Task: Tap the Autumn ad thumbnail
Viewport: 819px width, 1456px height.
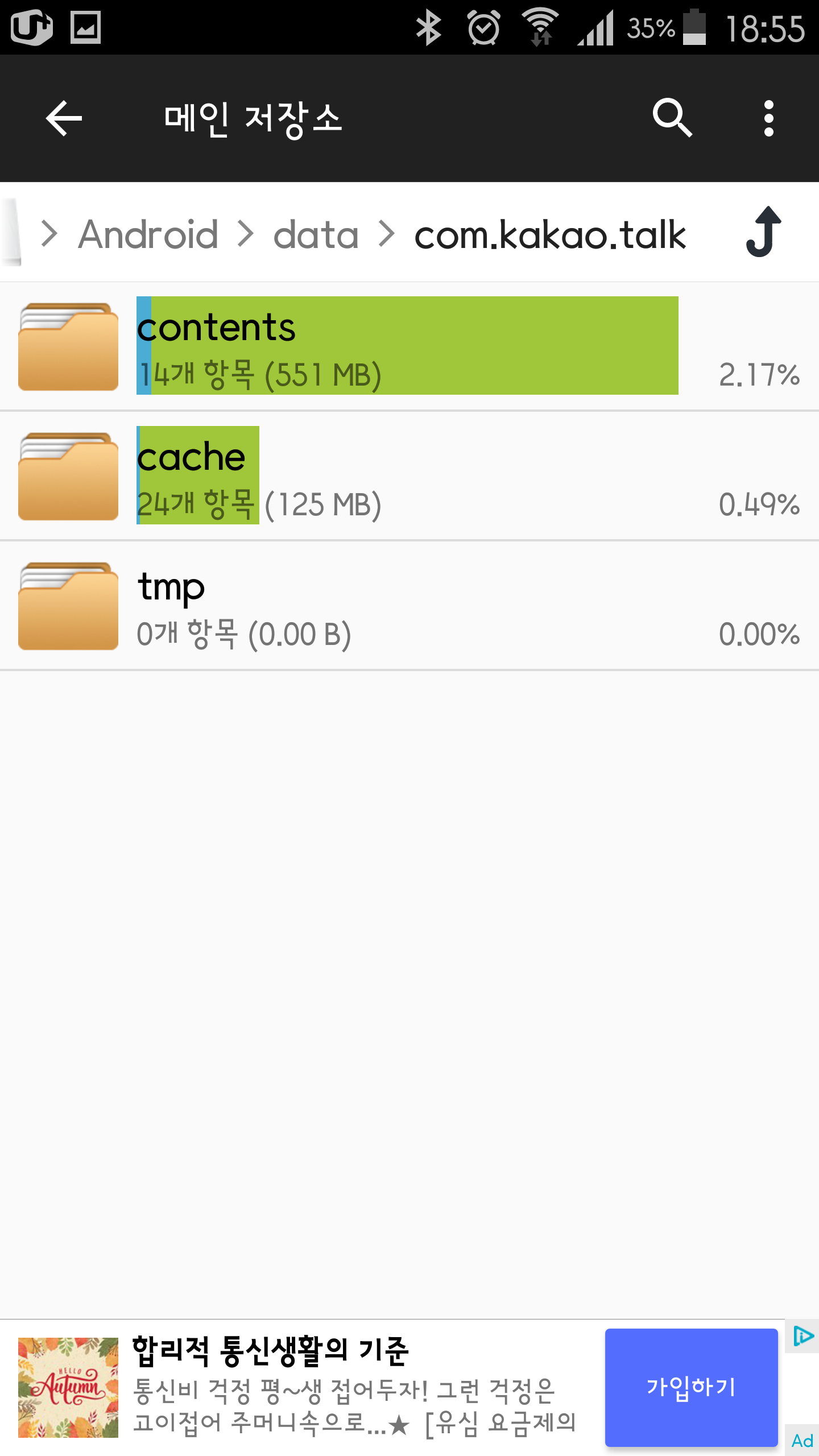Action: coord(68,1387)
